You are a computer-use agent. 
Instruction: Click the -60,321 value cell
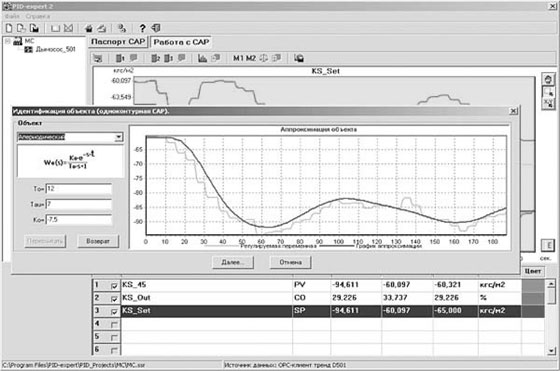pyautogui.click(x=455, y=285)
